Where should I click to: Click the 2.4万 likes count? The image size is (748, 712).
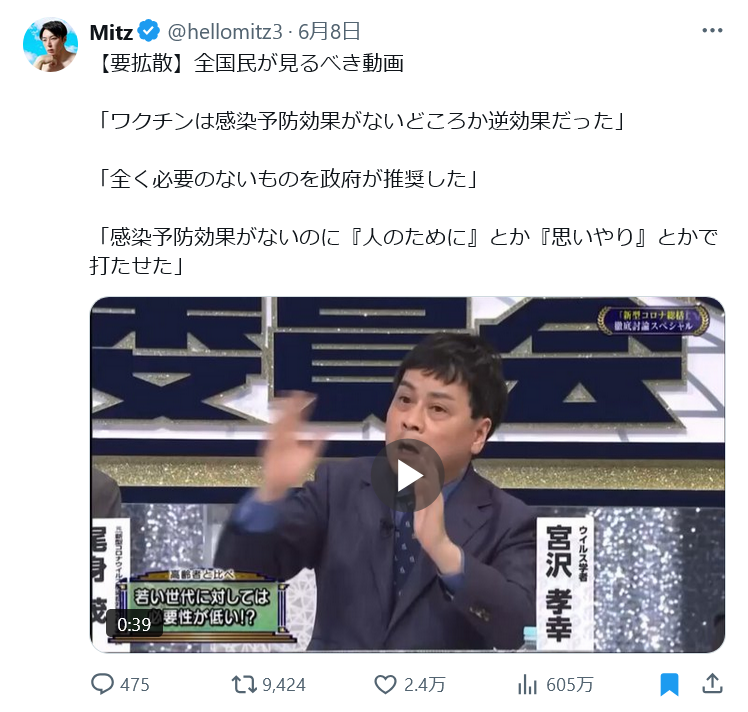point(425,685)
